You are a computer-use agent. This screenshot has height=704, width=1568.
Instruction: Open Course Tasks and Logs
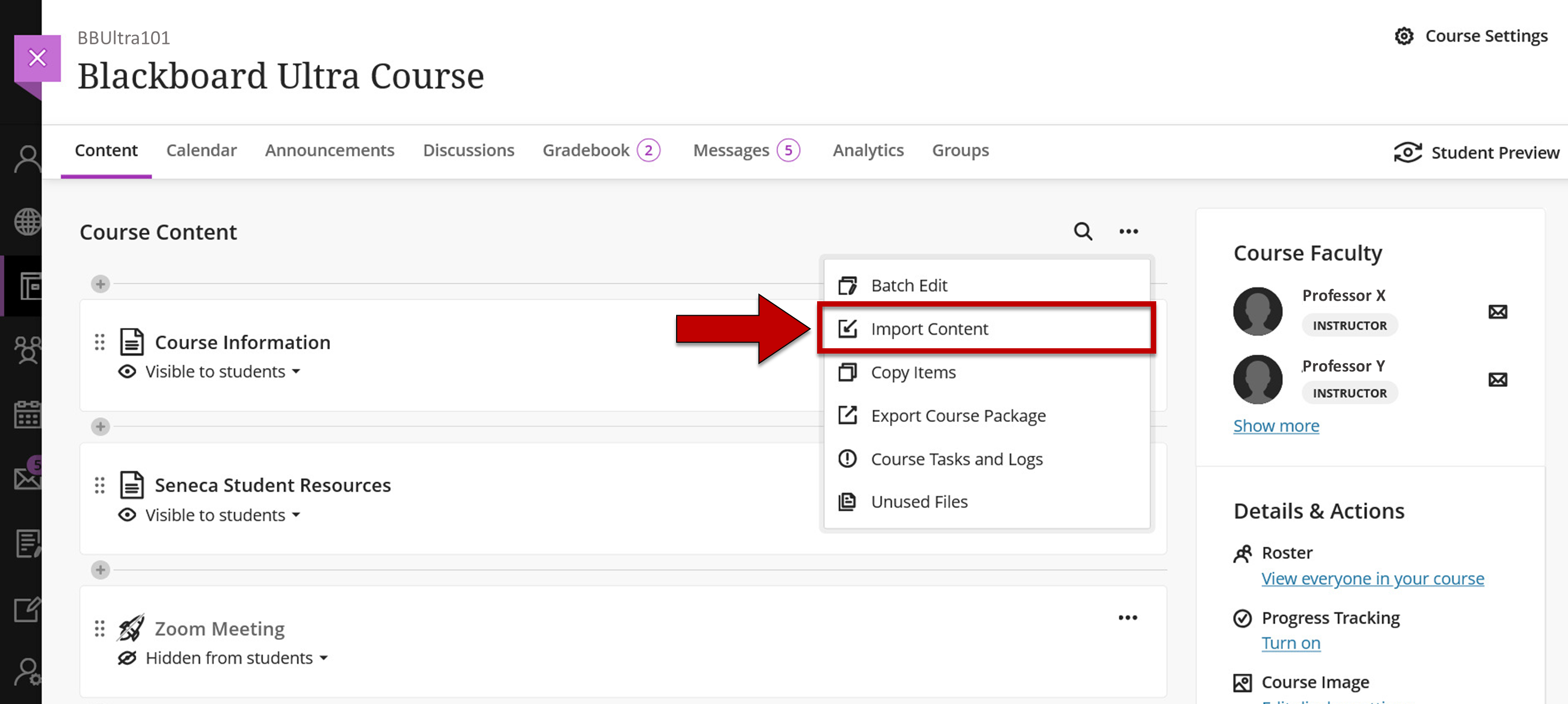[x=987, y=459]
